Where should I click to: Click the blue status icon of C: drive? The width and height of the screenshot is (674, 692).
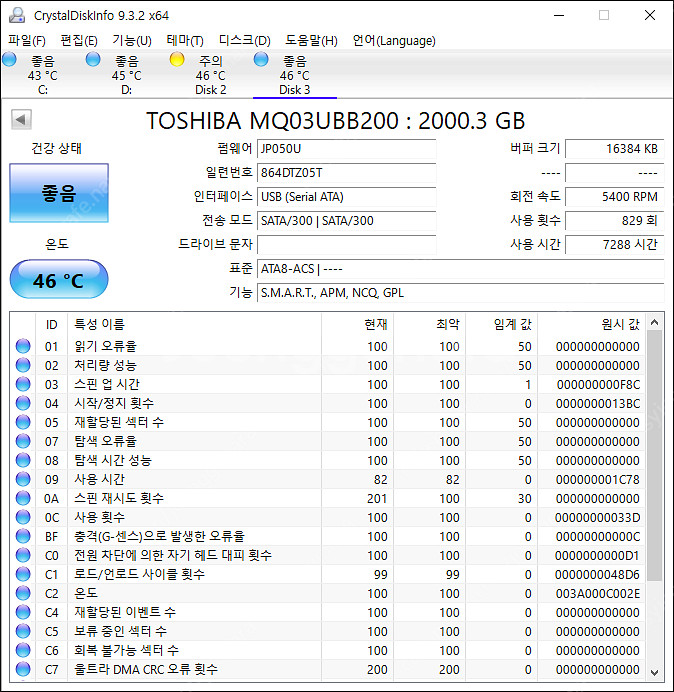tap(9, 59)
